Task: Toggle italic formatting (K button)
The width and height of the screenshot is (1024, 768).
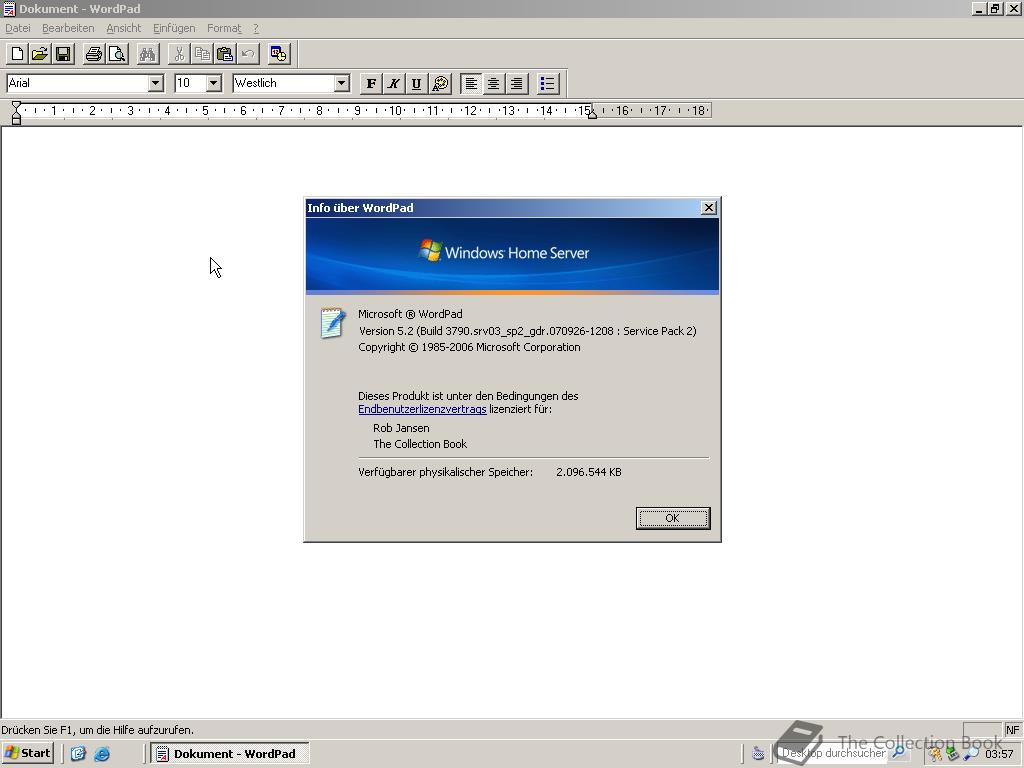Action: coord(394,84)
